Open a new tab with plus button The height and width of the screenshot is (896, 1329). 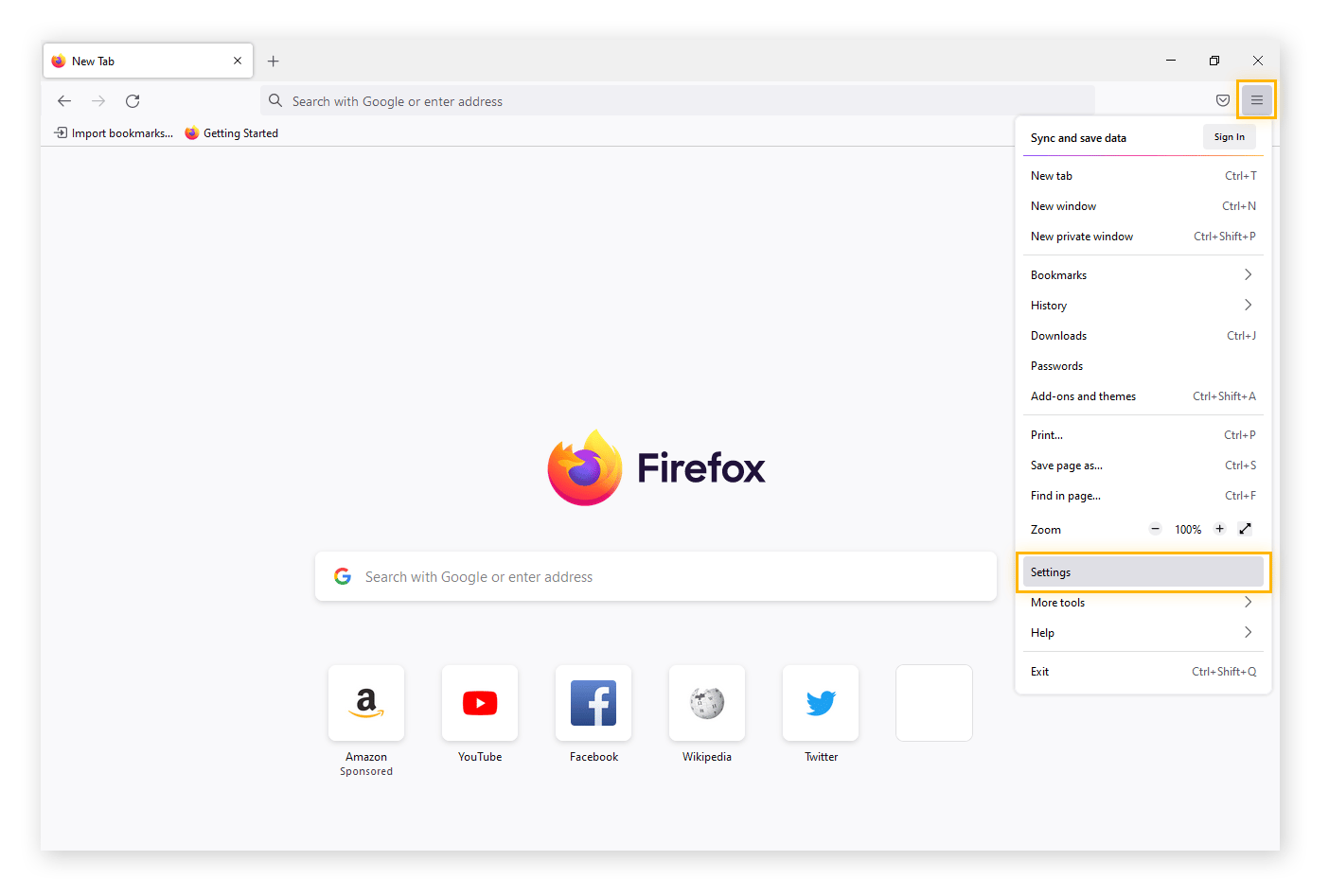click(x=273, y=61)
